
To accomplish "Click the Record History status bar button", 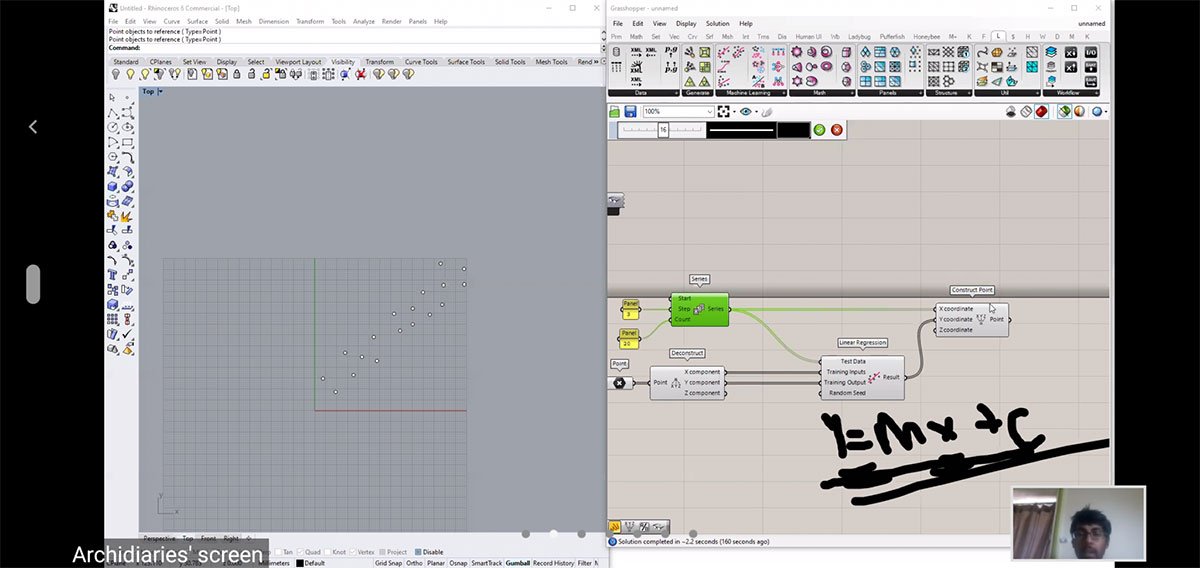I will 554,563.
